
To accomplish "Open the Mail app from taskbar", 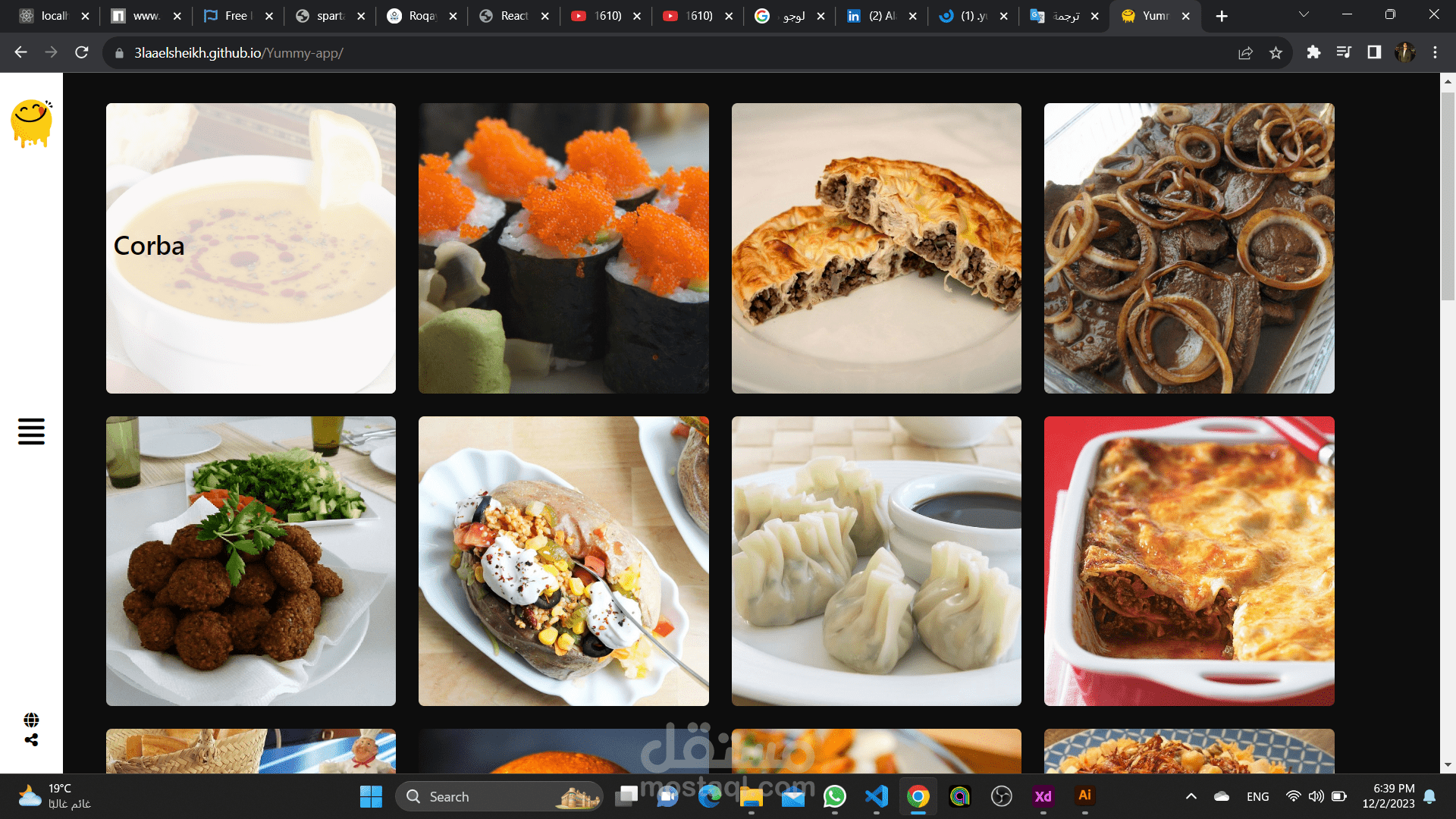I will click(793, 796).
